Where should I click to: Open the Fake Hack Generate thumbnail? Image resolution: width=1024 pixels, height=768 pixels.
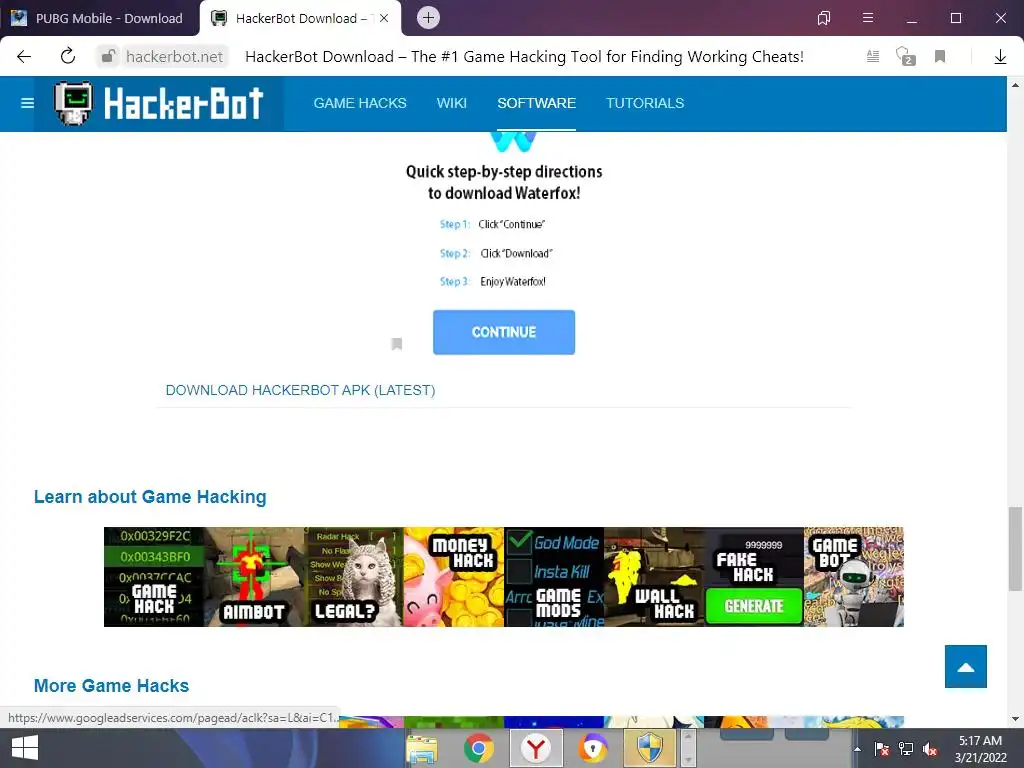(754, 577)
